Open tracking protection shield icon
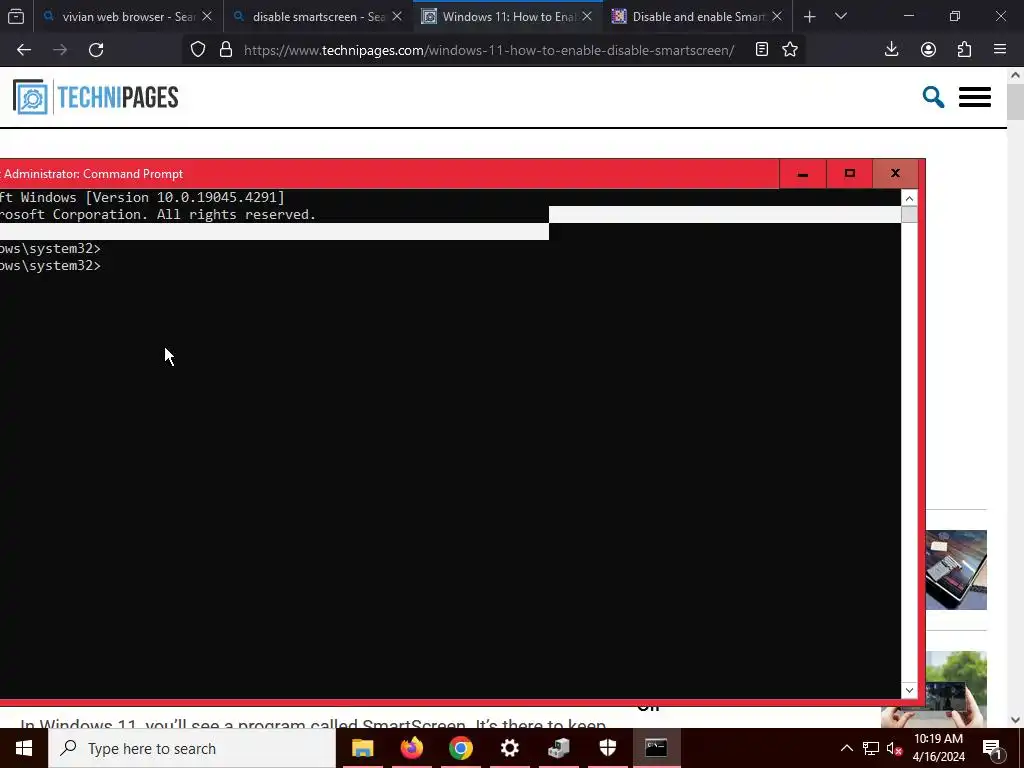 198,50
